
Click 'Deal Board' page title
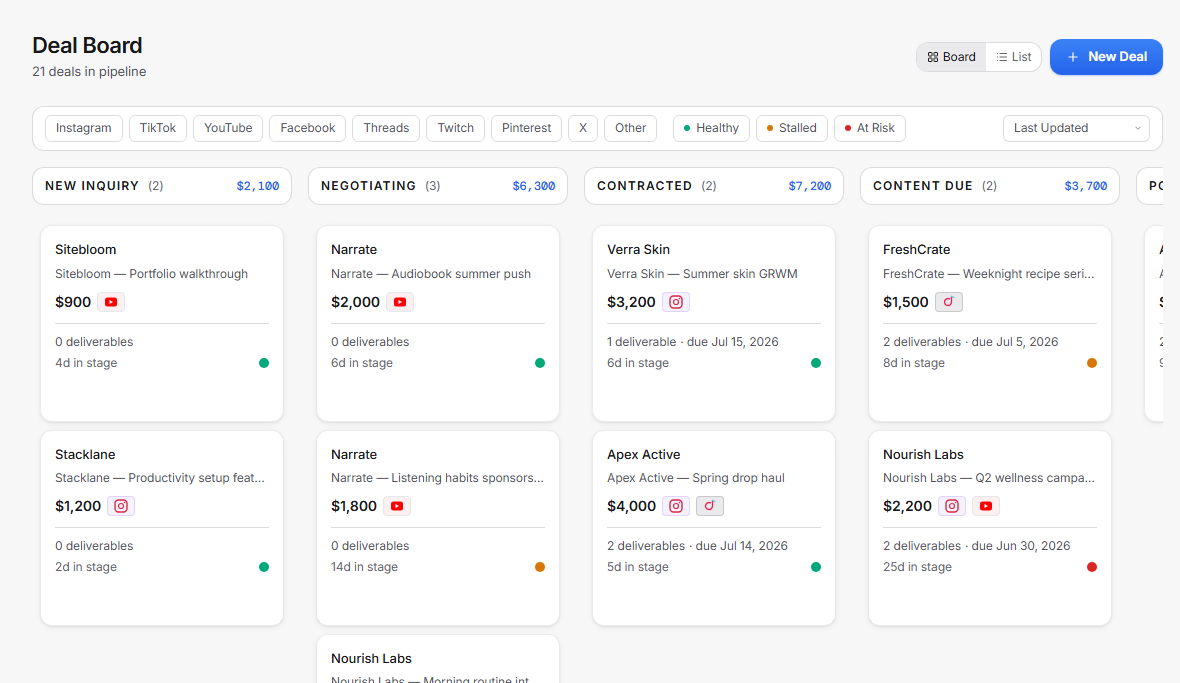point(87,45)
